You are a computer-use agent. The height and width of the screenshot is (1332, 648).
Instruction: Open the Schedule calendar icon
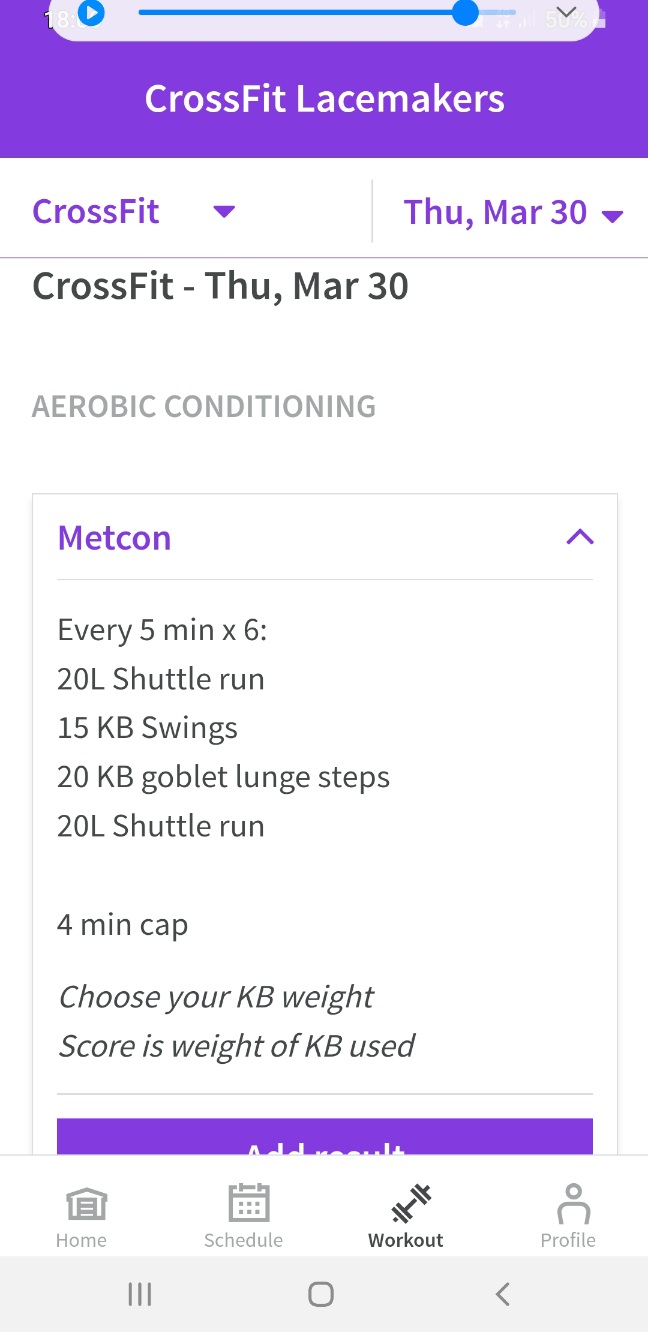tap(249, 1203)
